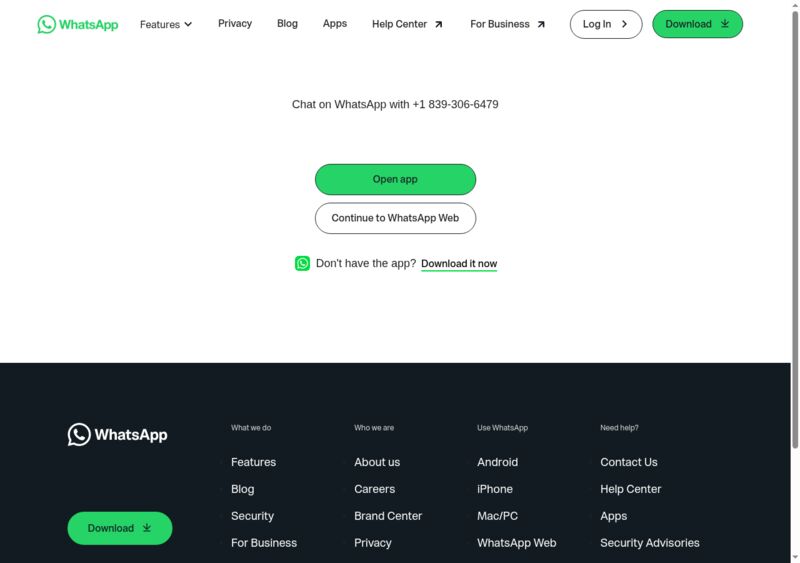Screen dimensions: 800x563
Task: Open the Mac/PC footer link
Action: coord(497,516)
